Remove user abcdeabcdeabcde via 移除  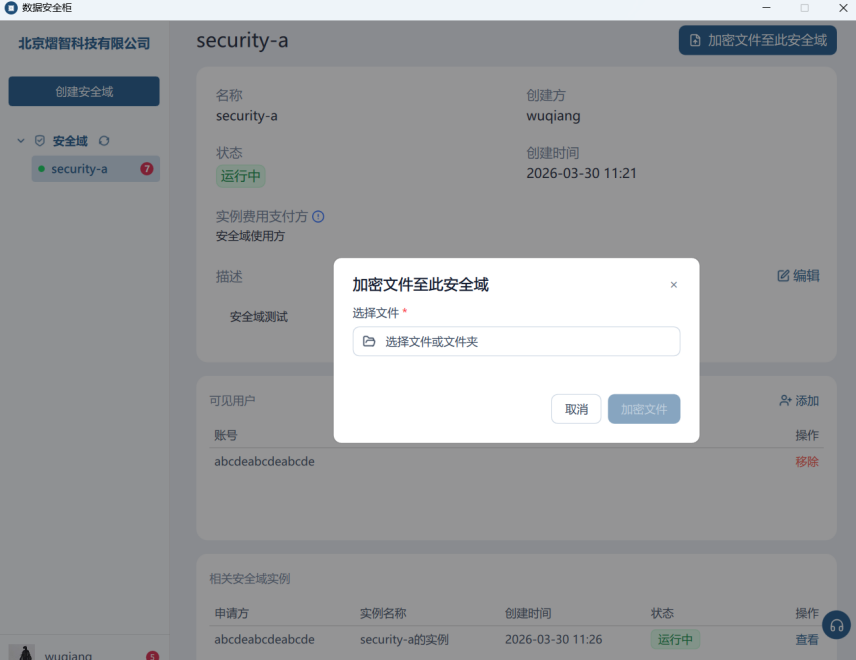point(806,462)
